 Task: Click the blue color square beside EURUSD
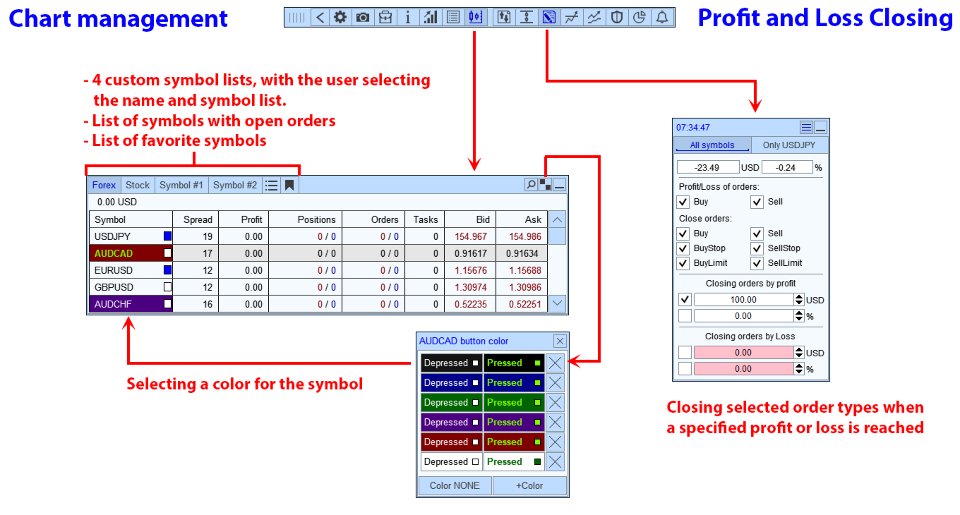pyautogui.click(x=168, y=269)
